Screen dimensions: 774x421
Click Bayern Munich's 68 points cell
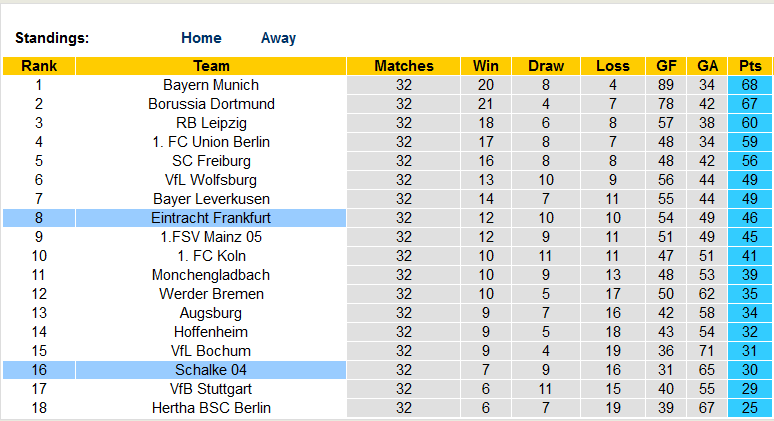(x=750, y=85)
